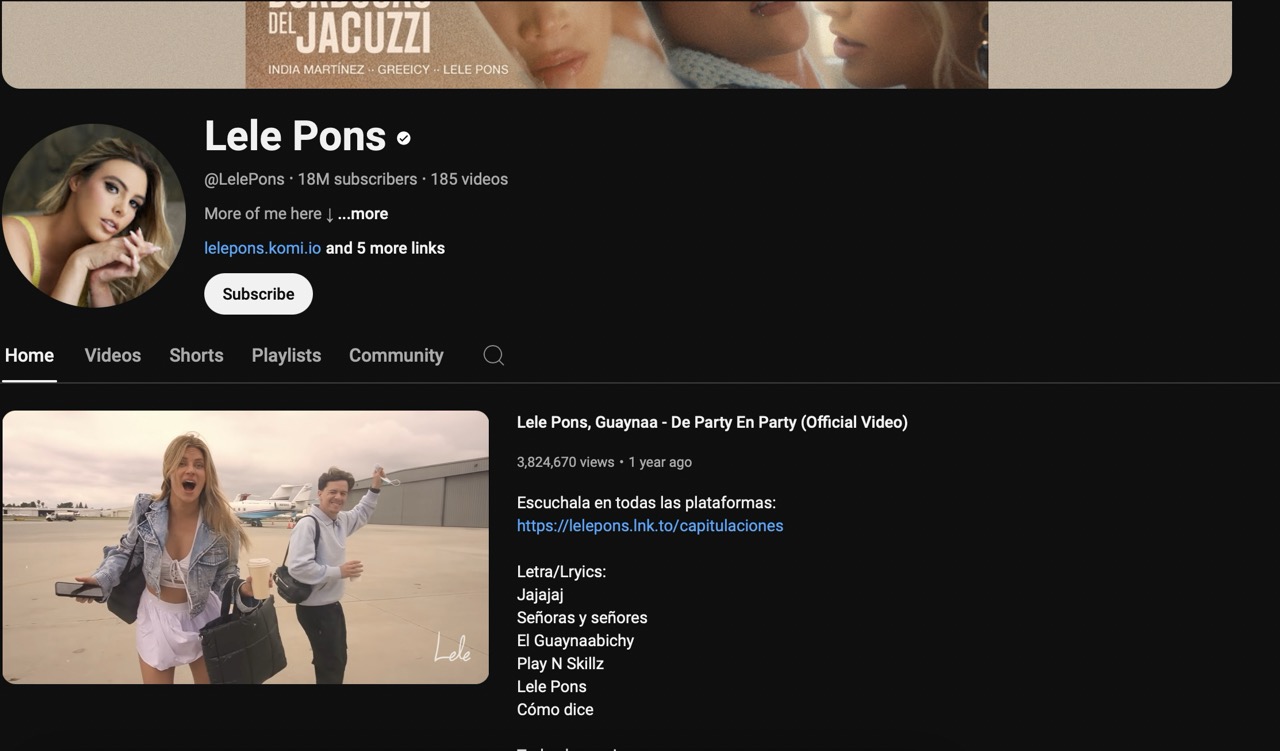Expand channel description with ...more
This screenshot has width=1280, height=751.
pos(363,213)
